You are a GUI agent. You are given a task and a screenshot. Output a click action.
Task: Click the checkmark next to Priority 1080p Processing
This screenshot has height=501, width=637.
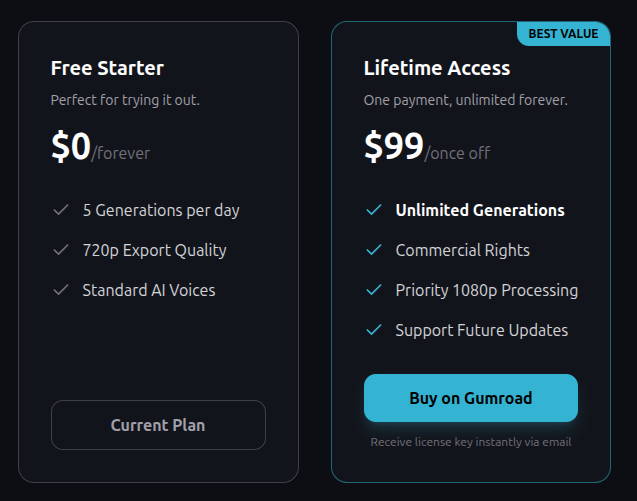374,290
